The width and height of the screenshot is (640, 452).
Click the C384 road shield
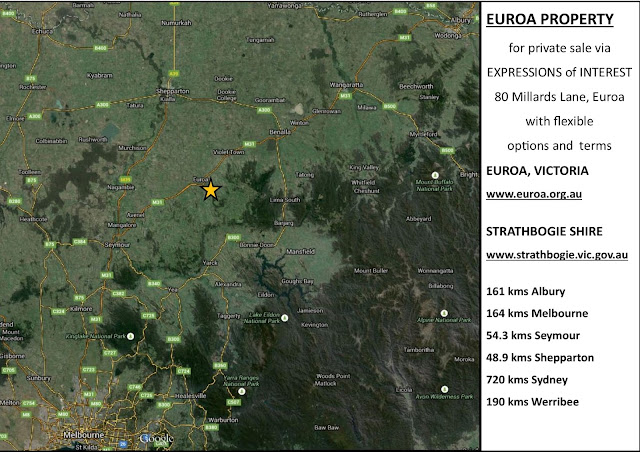point(80,242)
